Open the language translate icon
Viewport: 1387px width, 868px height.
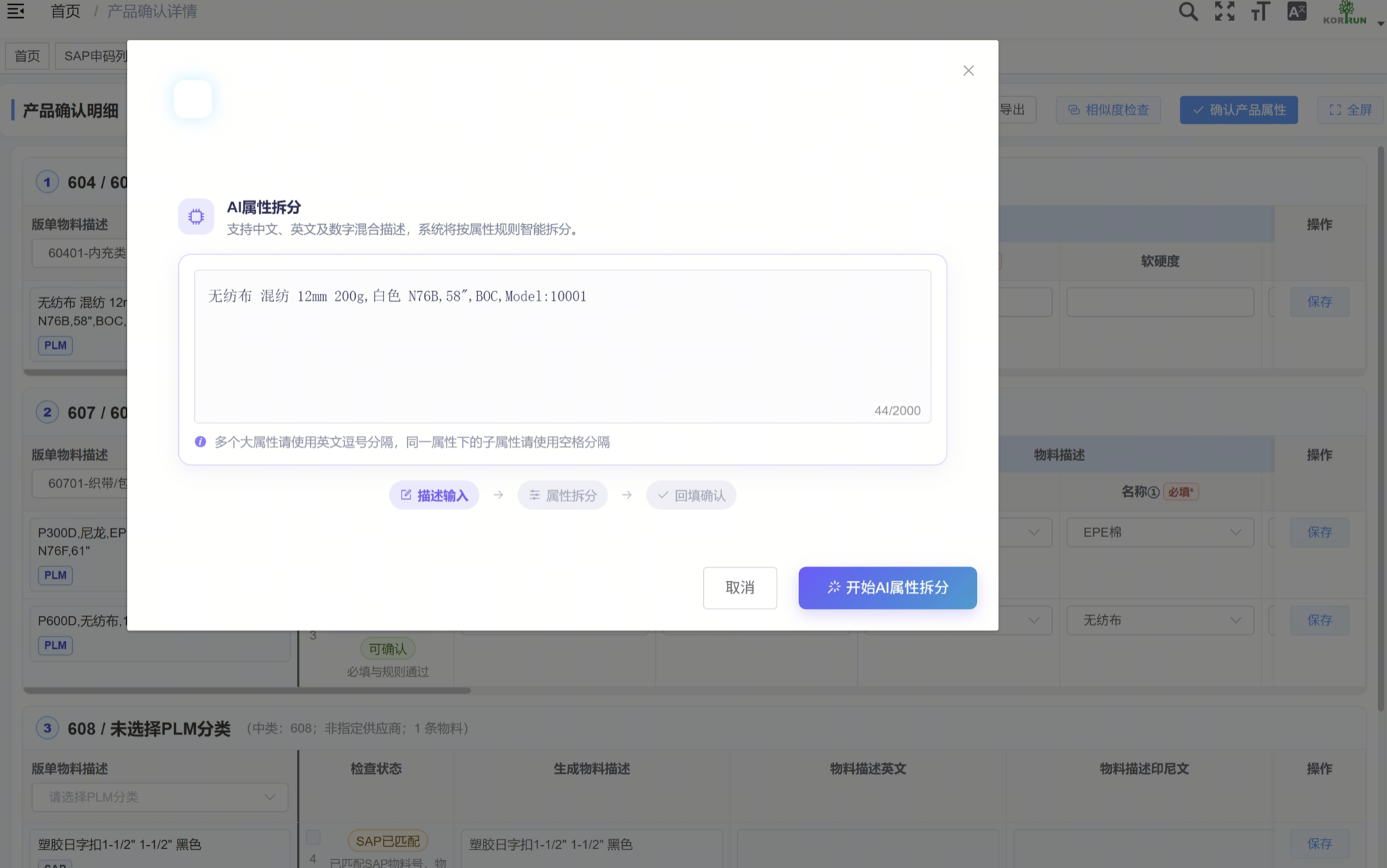(x=1297, y=11)
